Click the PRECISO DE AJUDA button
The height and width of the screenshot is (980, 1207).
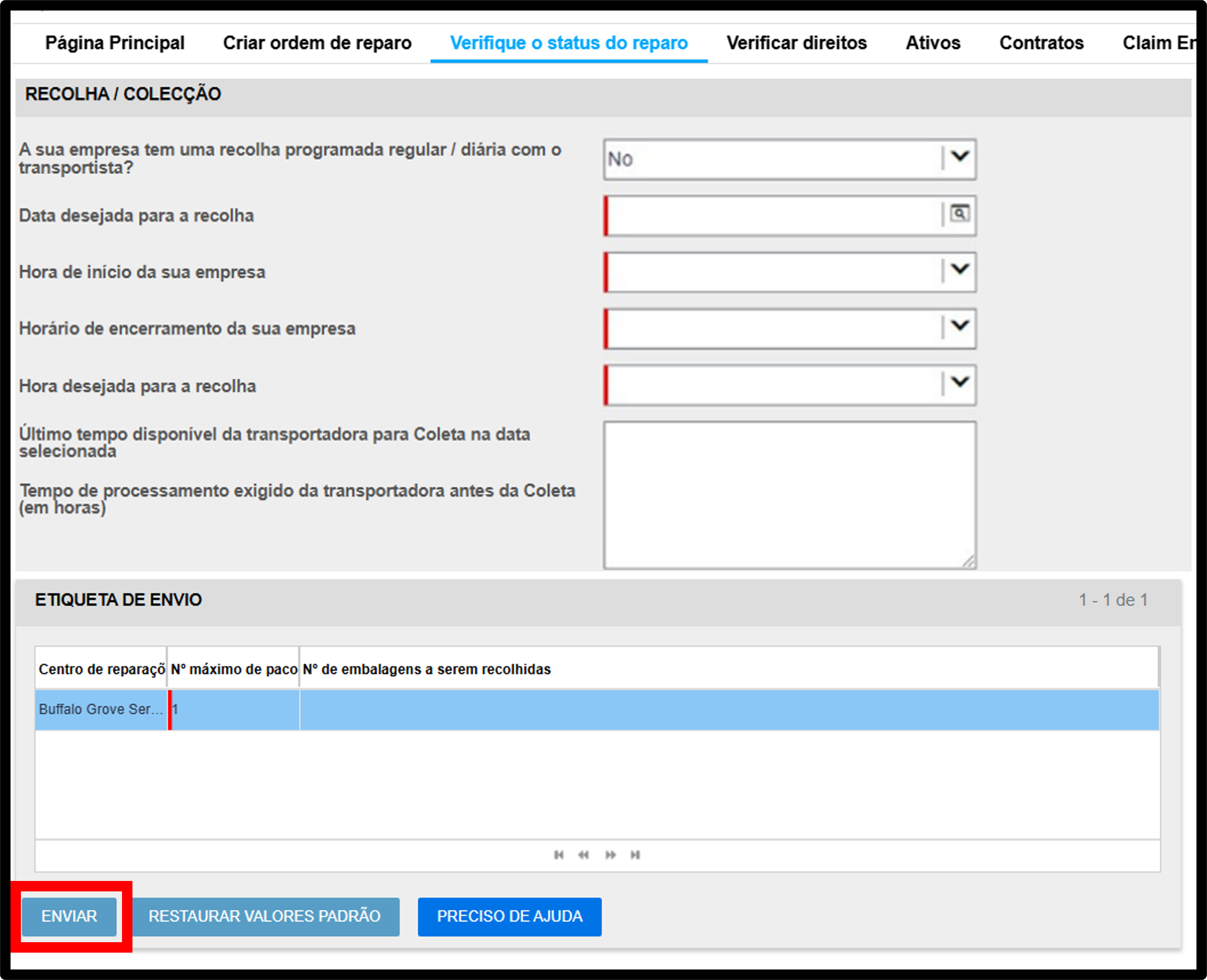(509, 916)
